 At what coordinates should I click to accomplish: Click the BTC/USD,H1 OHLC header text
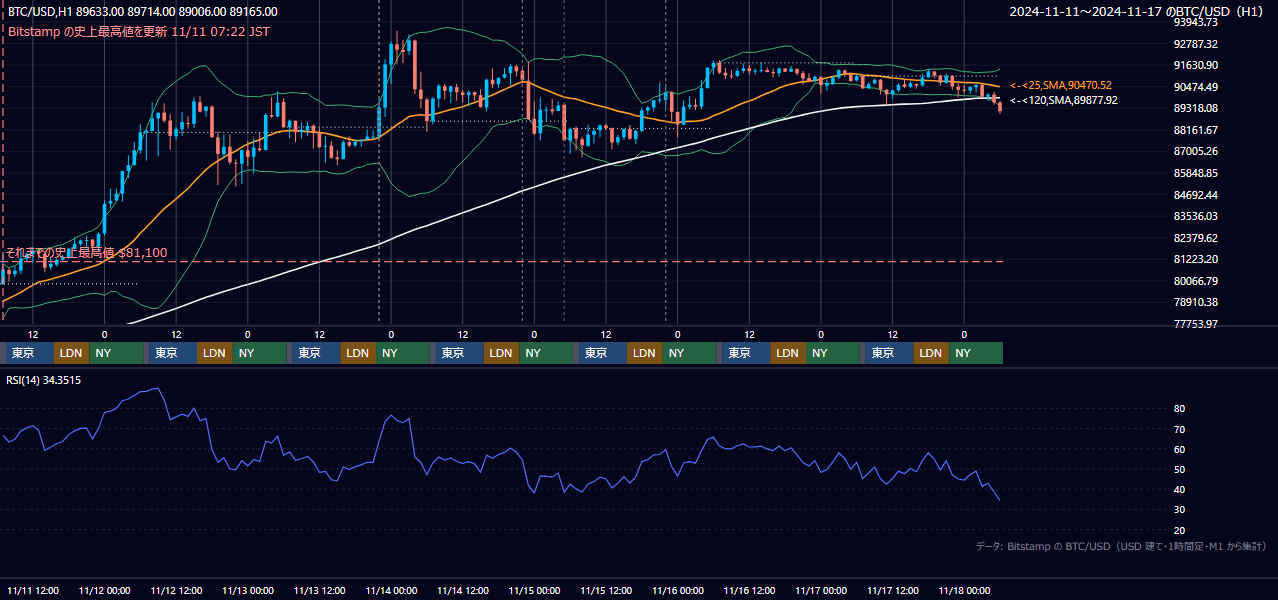pyautogui.click(x=143, y=12)
